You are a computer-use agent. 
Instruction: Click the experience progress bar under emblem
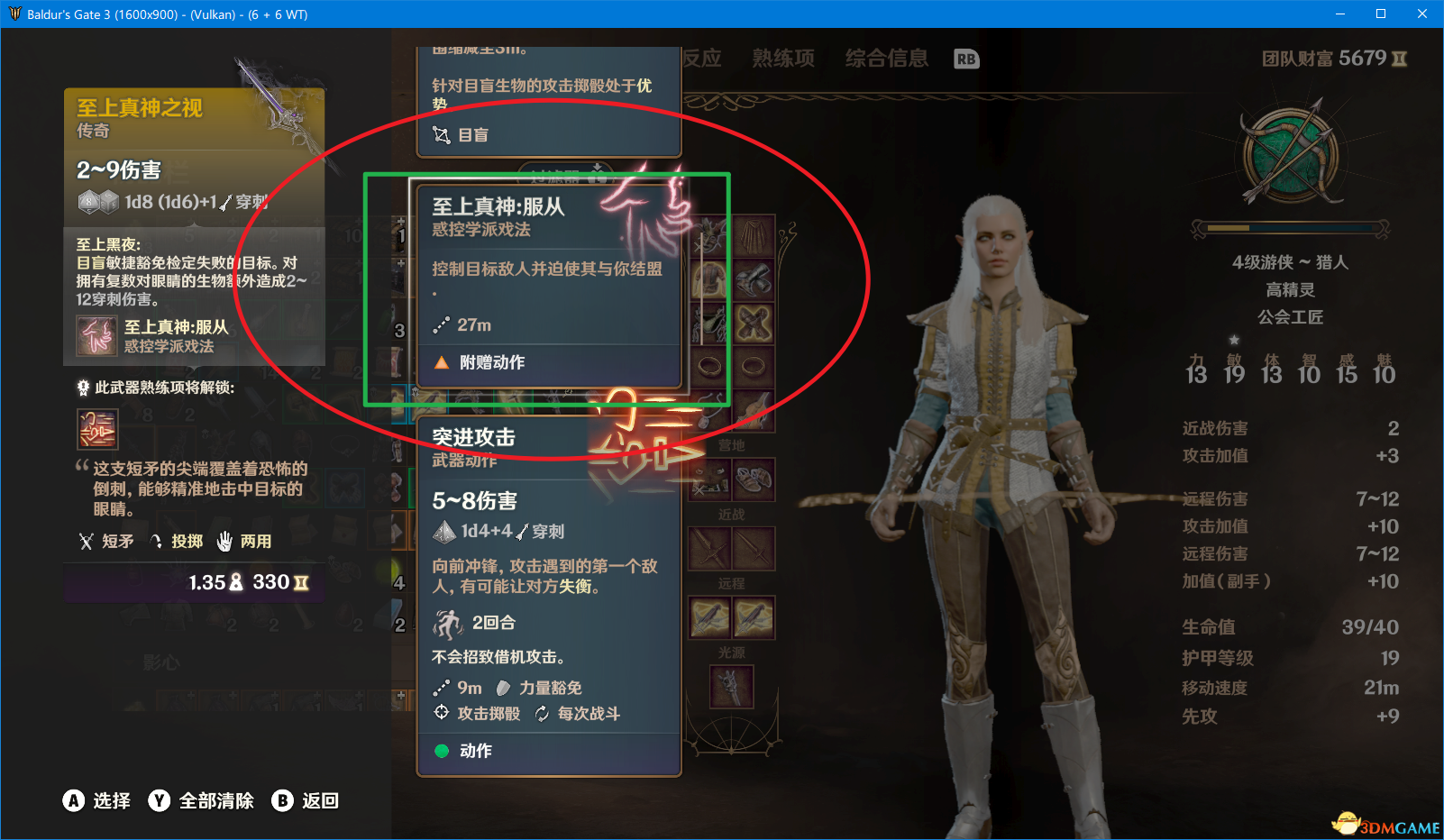point(1290,228)
